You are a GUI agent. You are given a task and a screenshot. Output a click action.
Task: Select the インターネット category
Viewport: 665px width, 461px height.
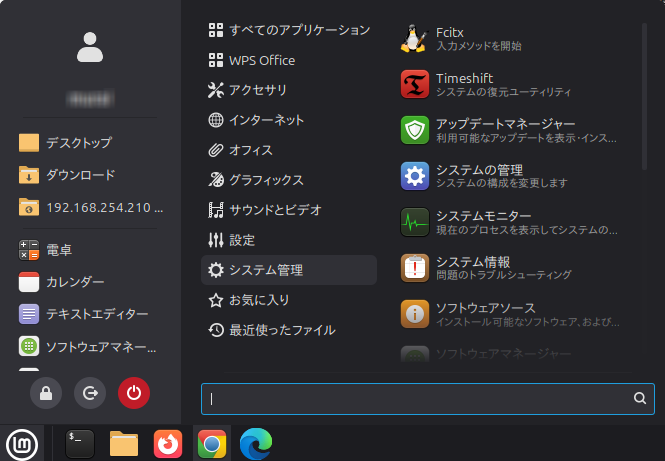pyautogui.click(x=266, y=120)
